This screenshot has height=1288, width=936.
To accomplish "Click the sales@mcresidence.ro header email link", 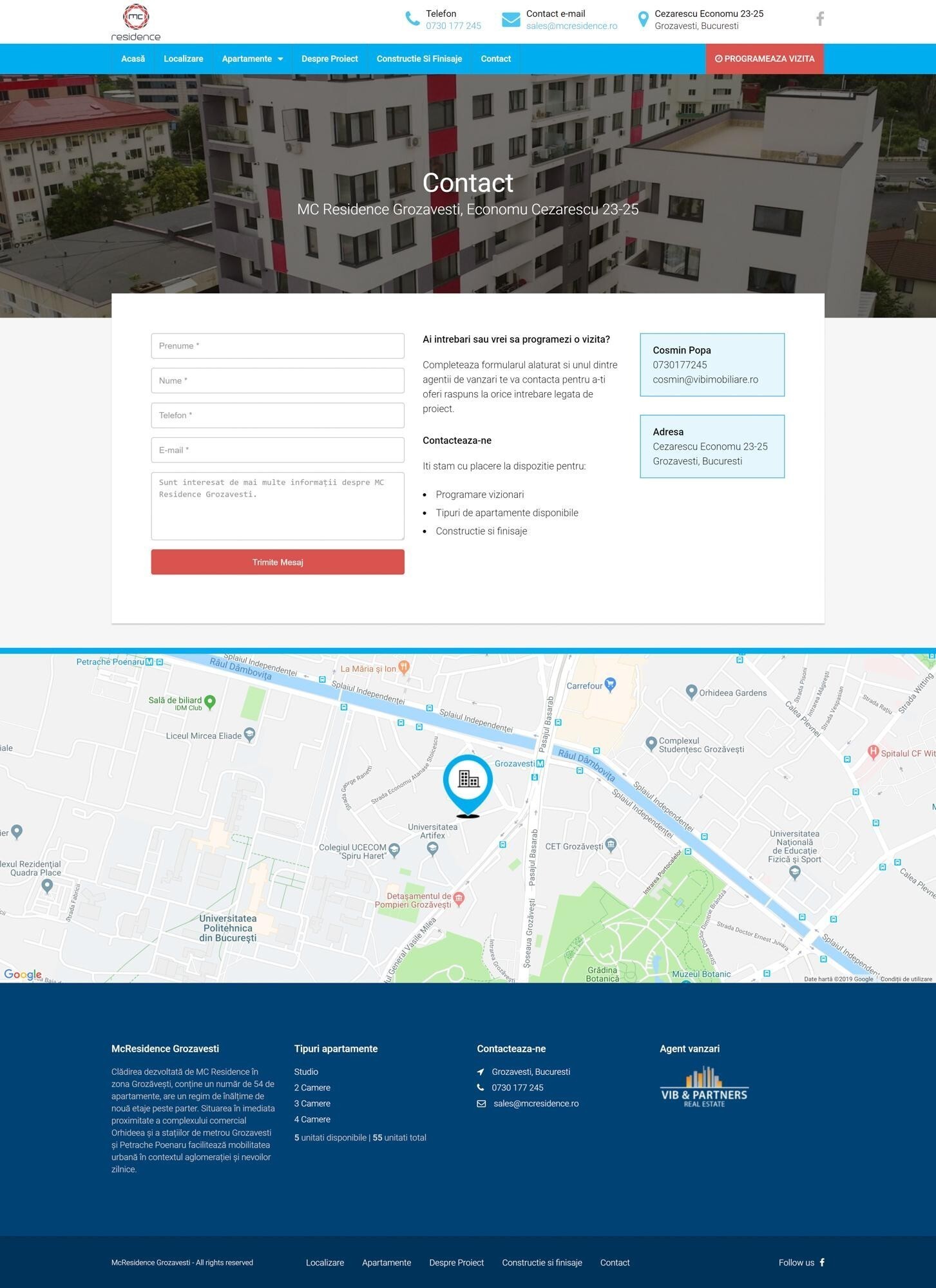I will click(x=571, y=26).
